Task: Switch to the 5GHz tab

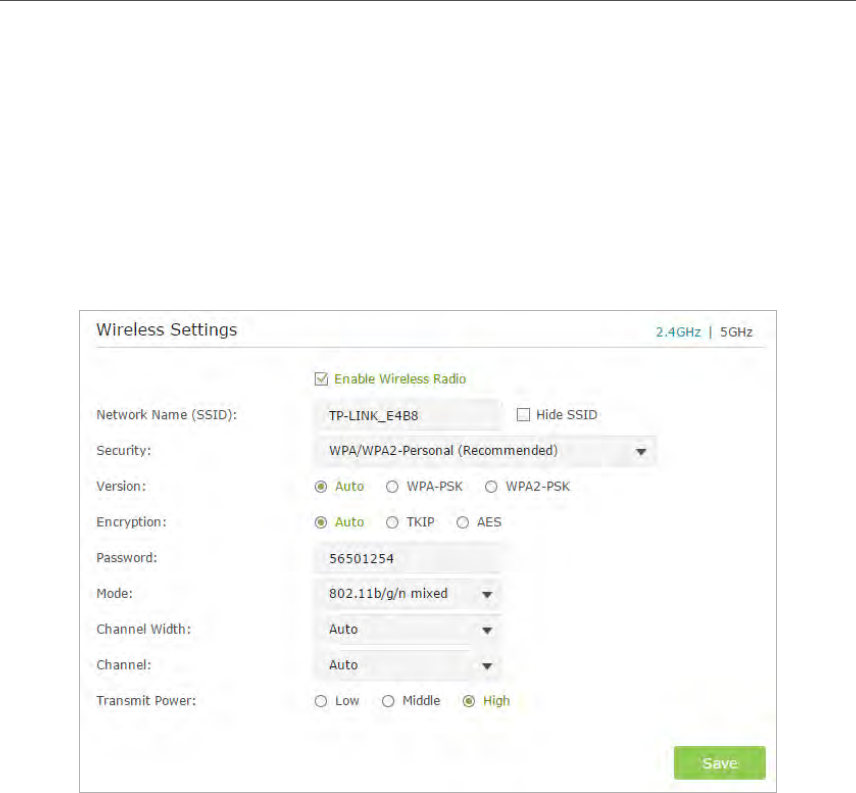Action: point(736,332)
